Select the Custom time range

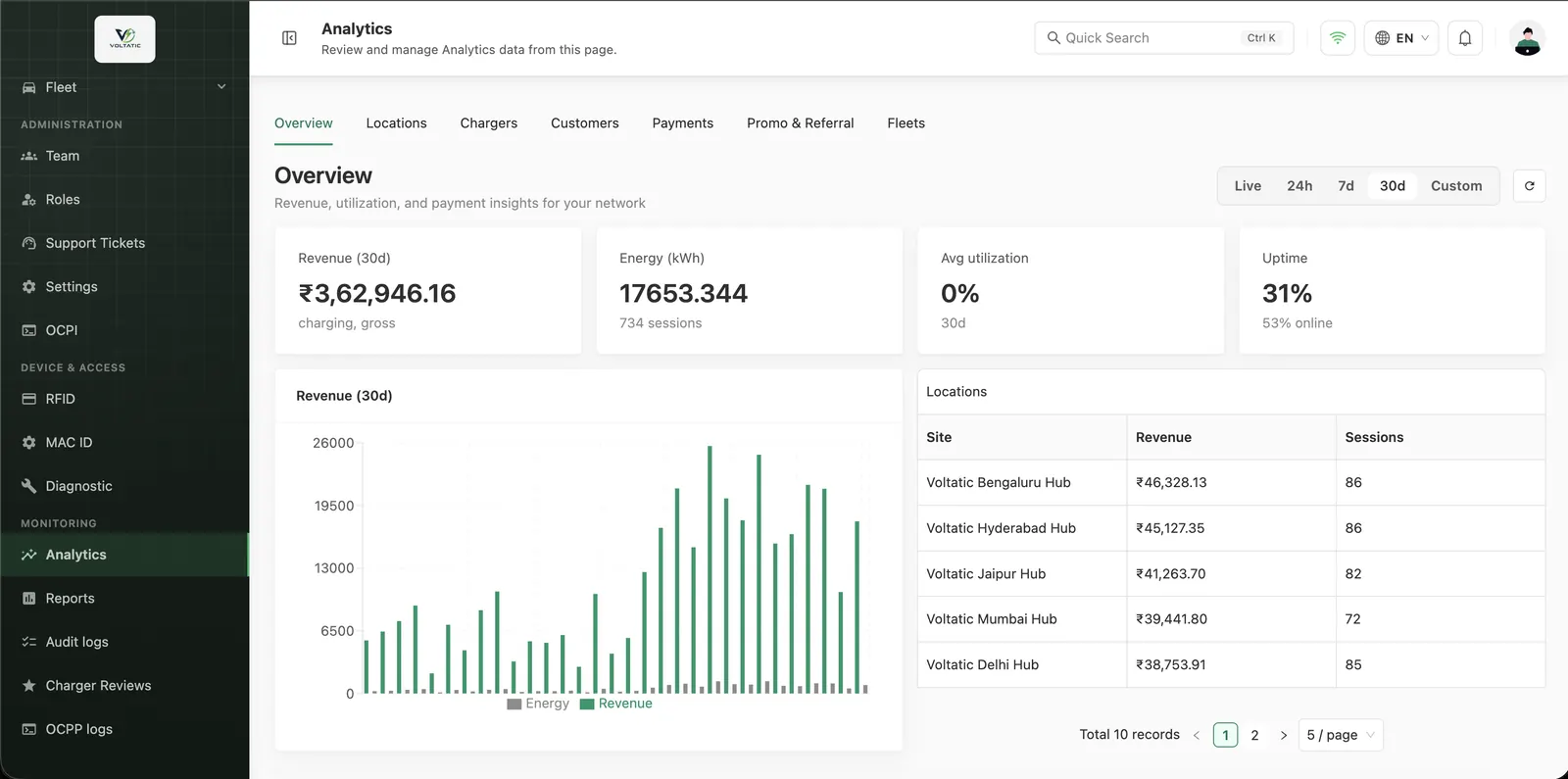pos(1456,186)
